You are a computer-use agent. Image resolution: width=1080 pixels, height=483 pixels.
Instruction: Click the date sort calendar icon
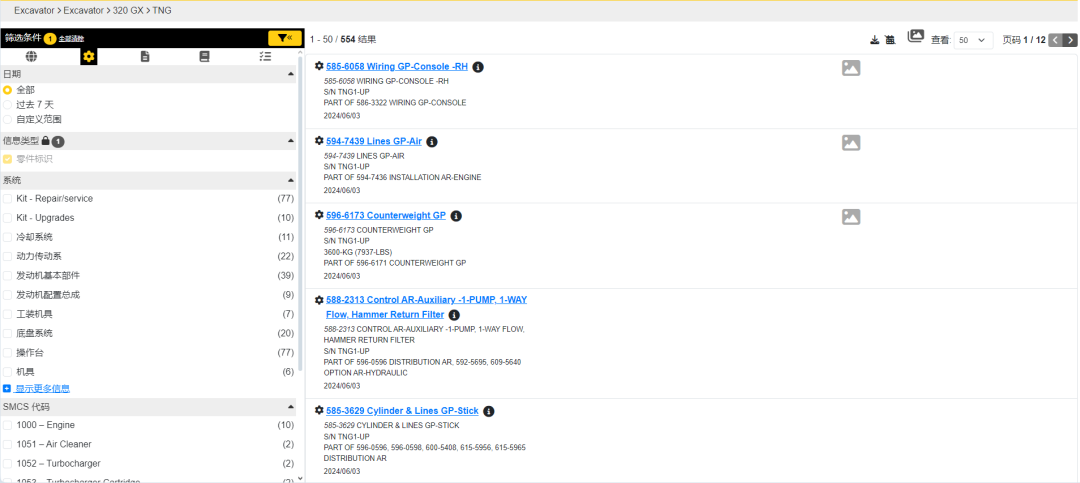pyautogui.click(x=890, y=40)
